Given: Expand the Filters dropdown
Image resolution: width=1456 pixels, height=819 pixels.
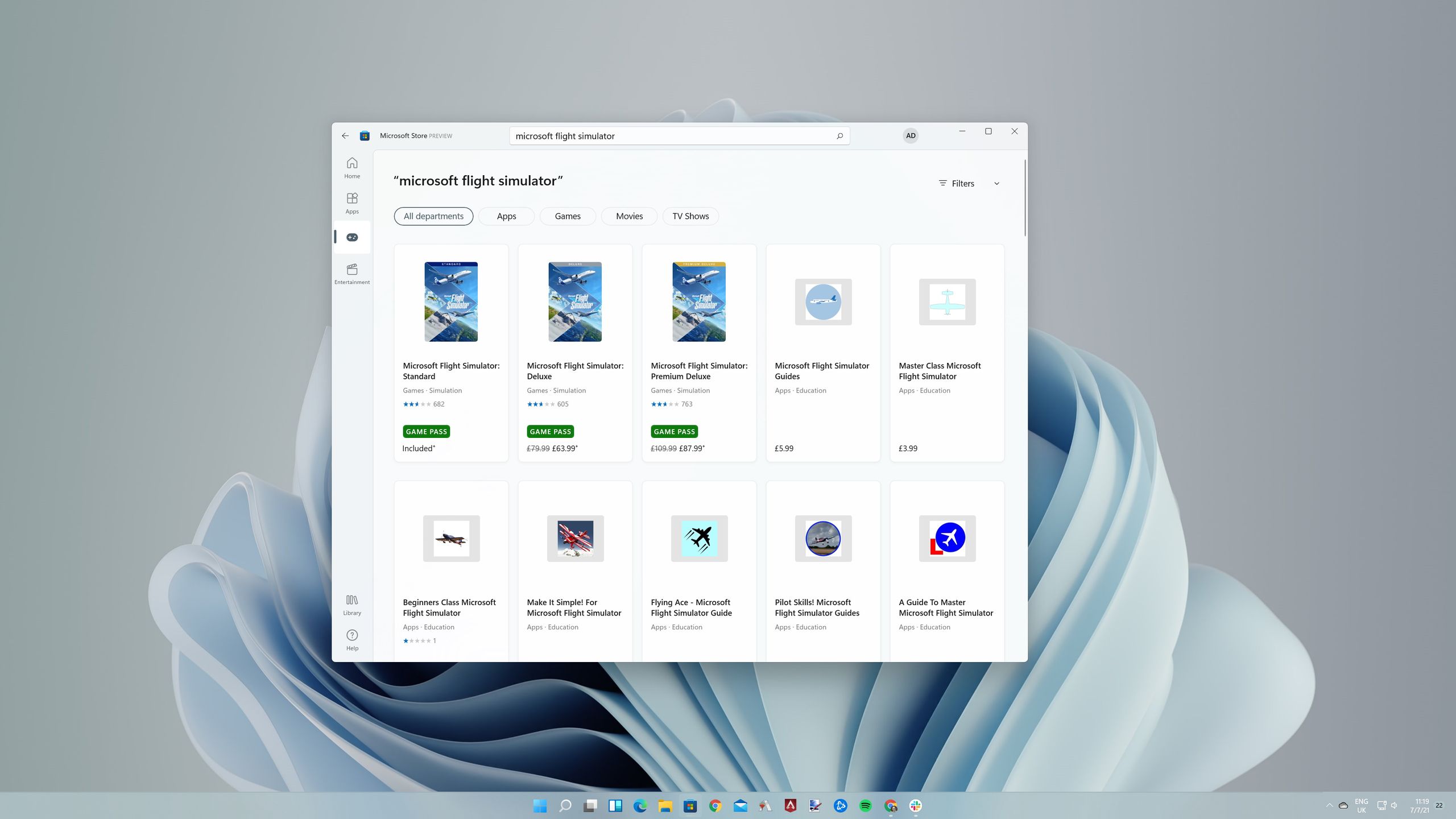Looking at the screenshot, I should [x=962, y=183].
